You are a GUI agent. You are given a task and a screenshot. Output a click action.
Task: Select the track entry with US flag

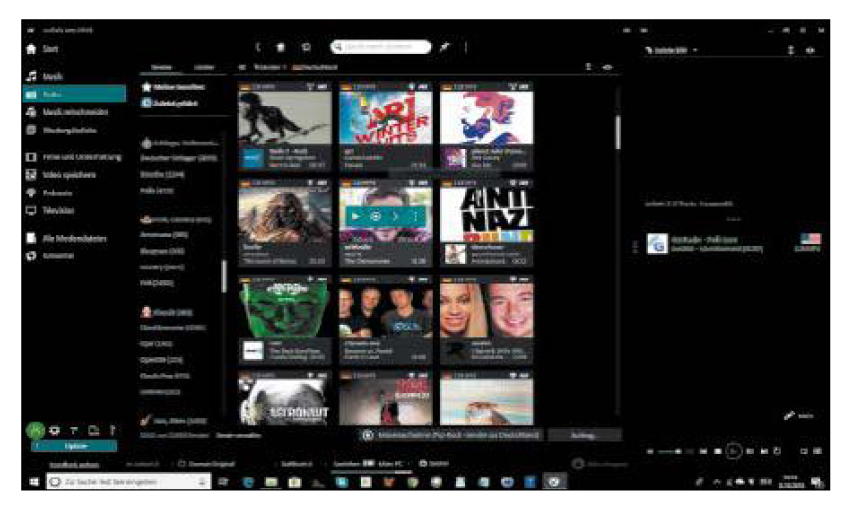pos(734,244)
